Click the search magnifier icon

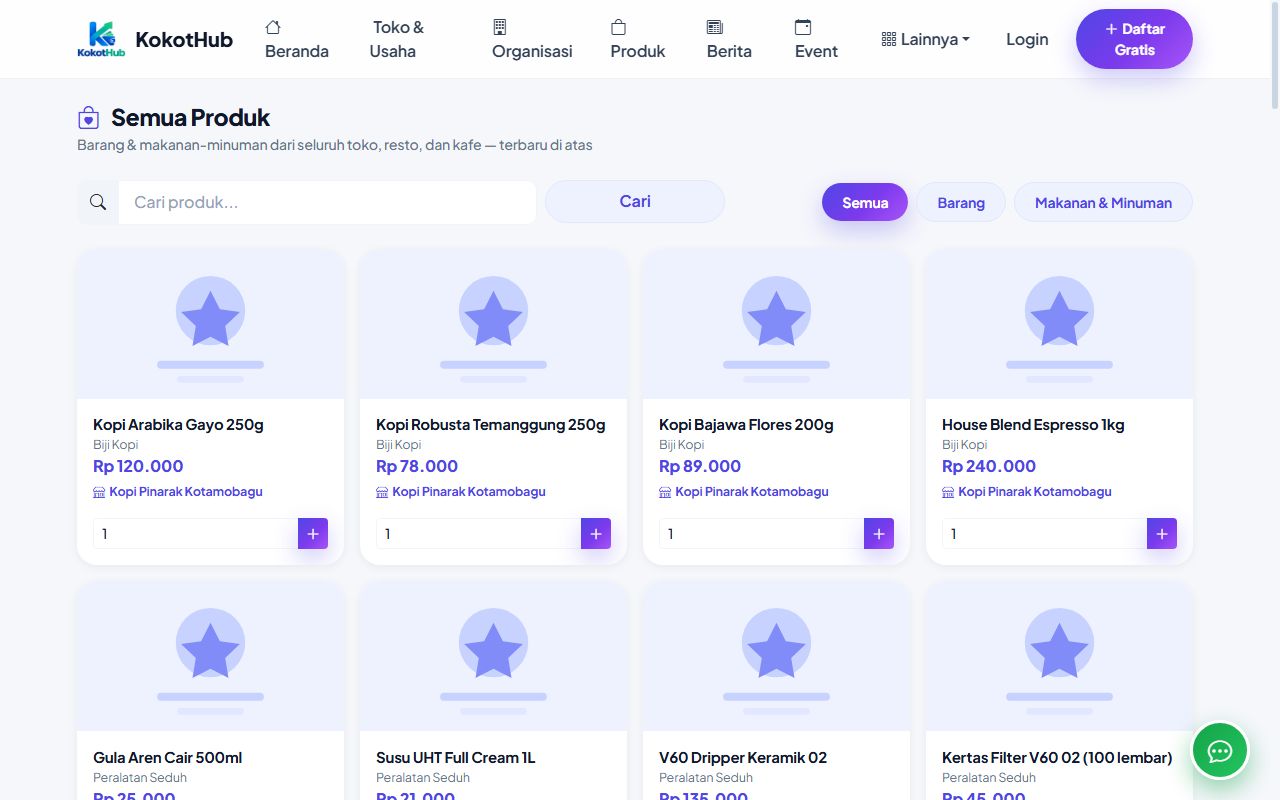(x=98, y=202)
